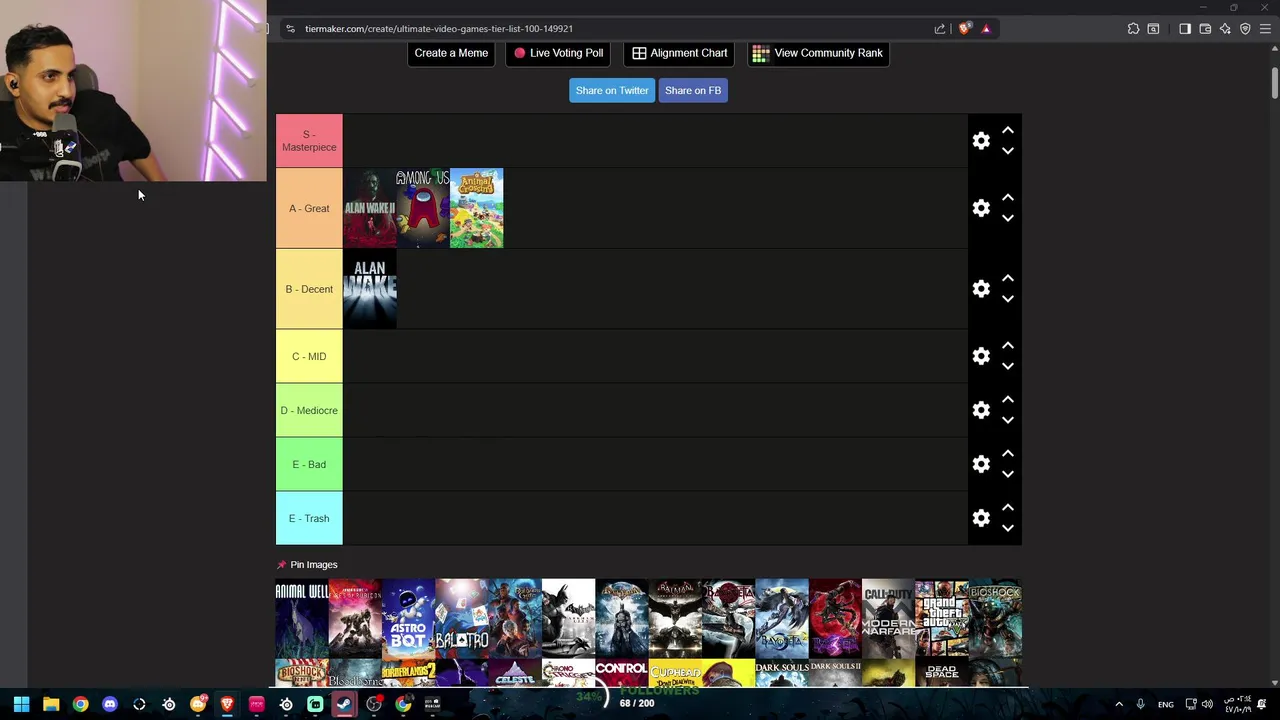Screen dimensions: 1280x720
Task: Select Animal Crossing image in A tier
Action: [477, 208]
